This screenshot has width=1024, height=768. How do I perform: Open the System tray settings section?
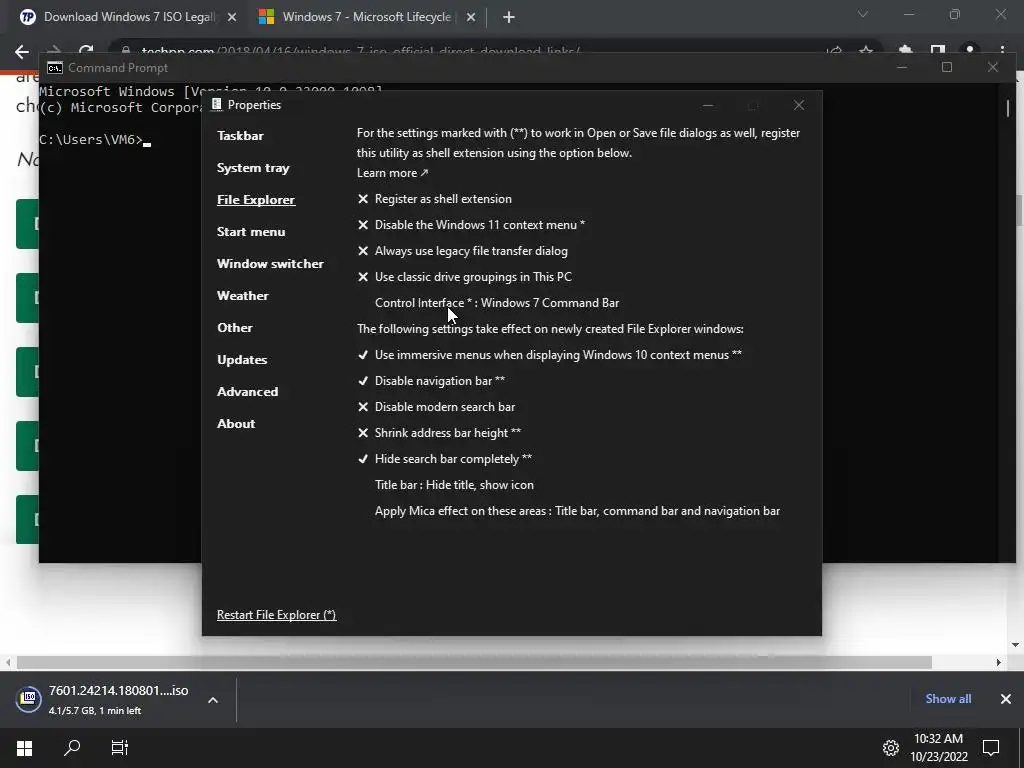253,168
